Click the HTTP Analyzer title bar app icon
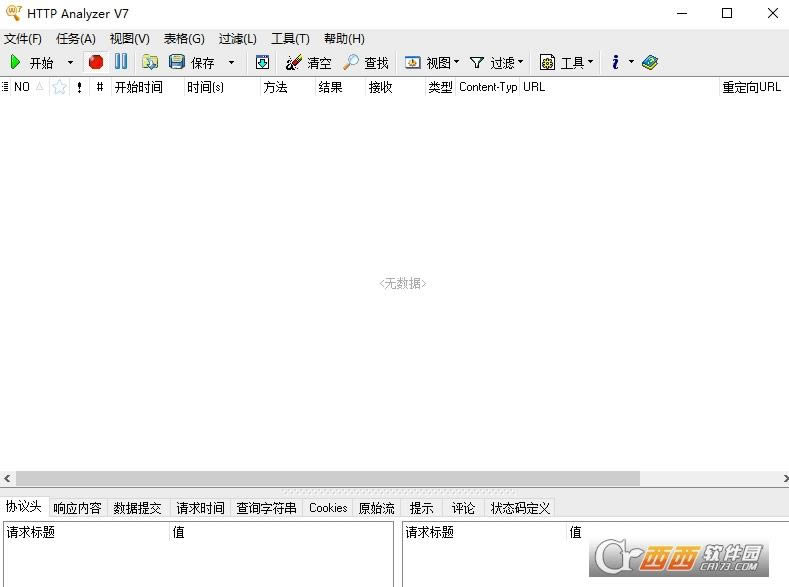Screen dimensions: 789x587 tap(14, 13)
